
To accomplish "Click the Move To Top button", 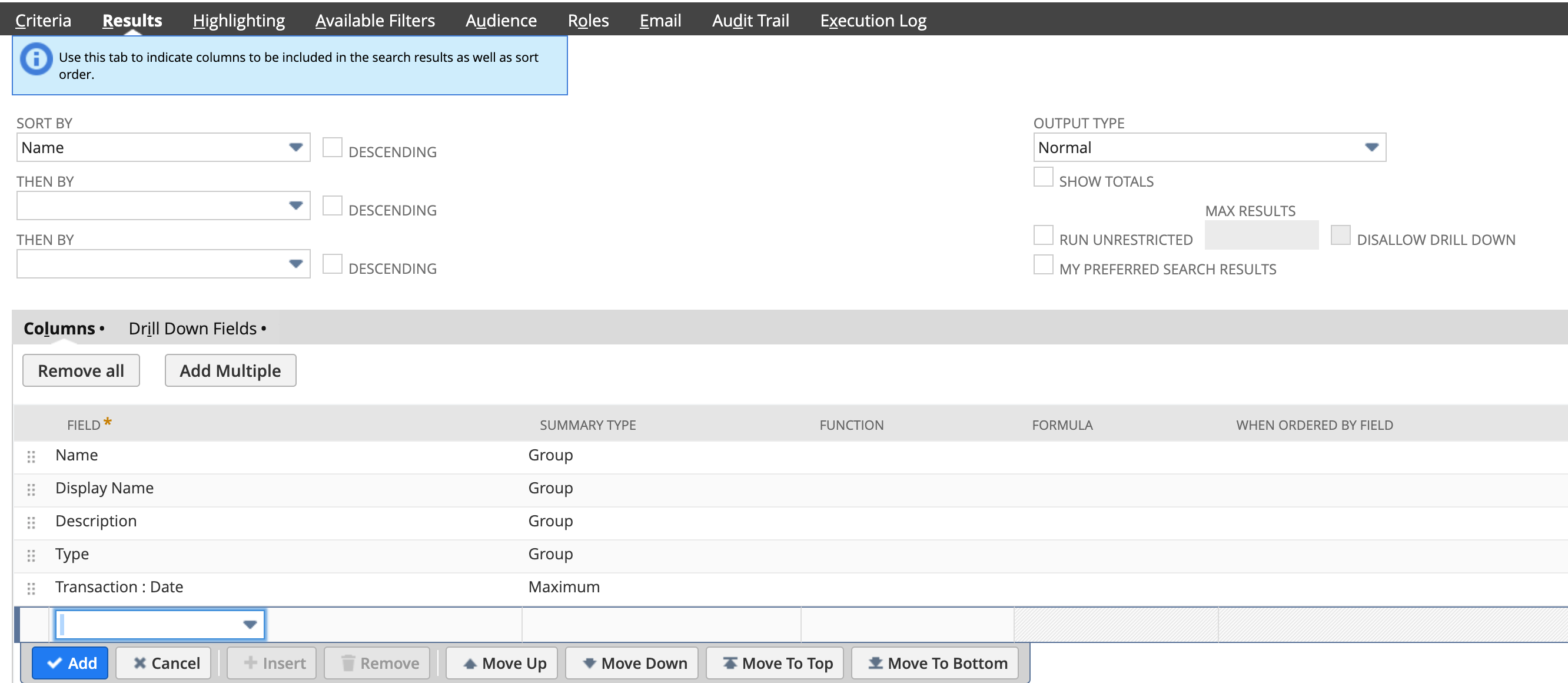I will (775, 663).
